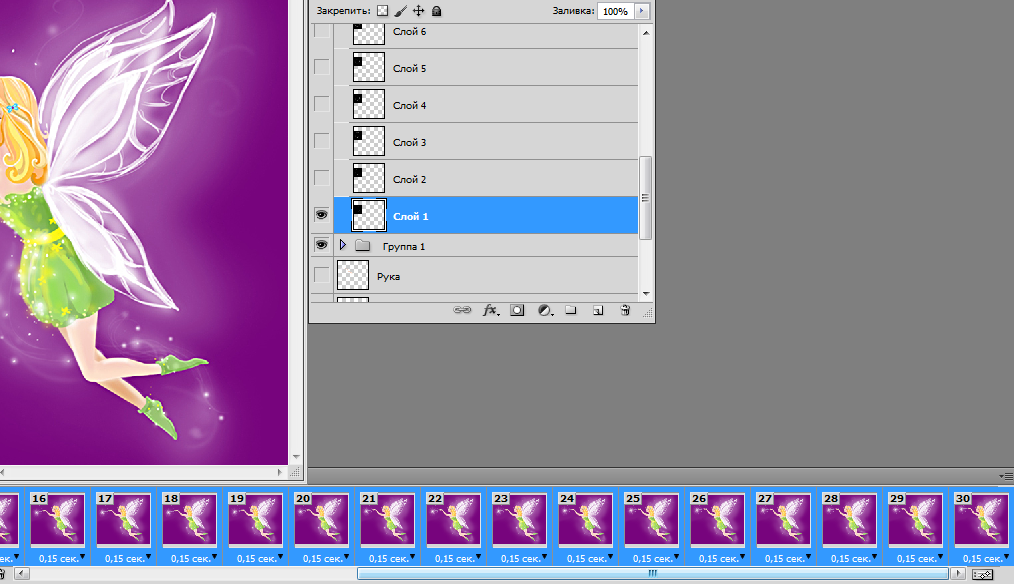This screenshot has height=584, width=1014.
Task: Click canvas horizontal scroll right arrow
Action: pyautogui.click(x=279, y=472)
